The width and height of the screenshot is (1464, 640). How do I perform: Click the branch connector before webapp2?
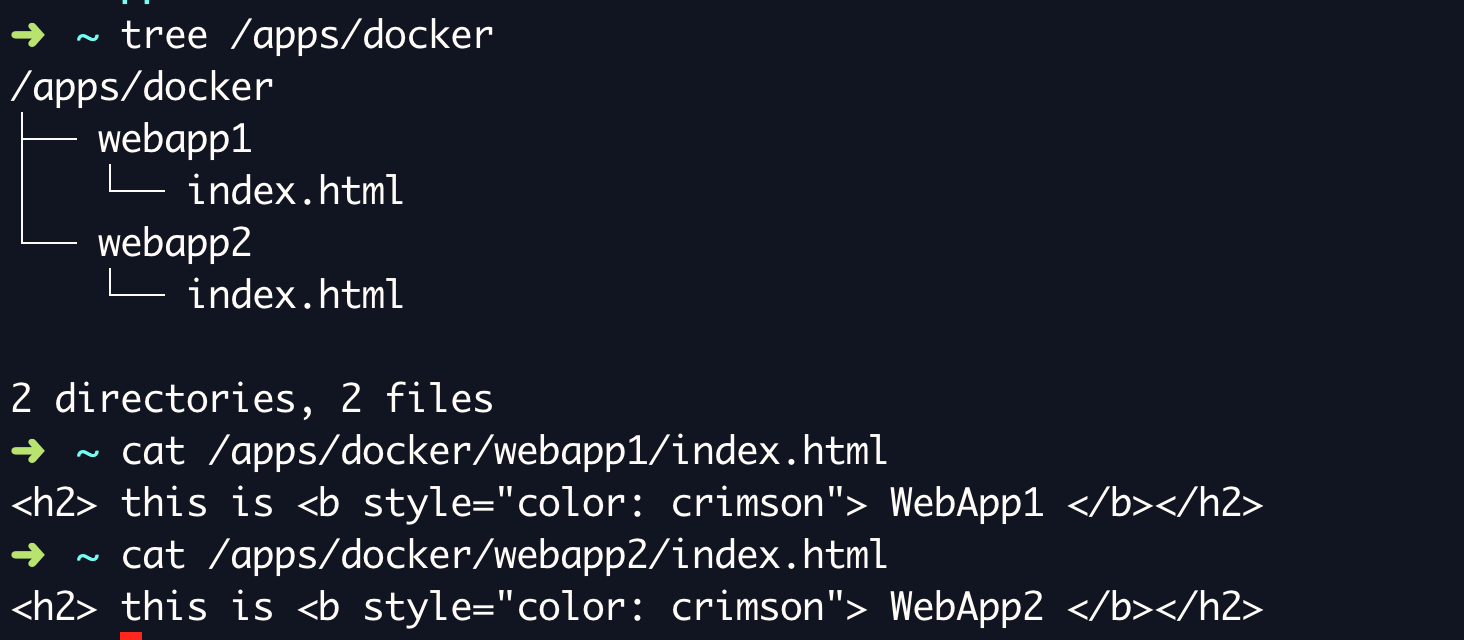pyautogui.click(x=48, y=230)
